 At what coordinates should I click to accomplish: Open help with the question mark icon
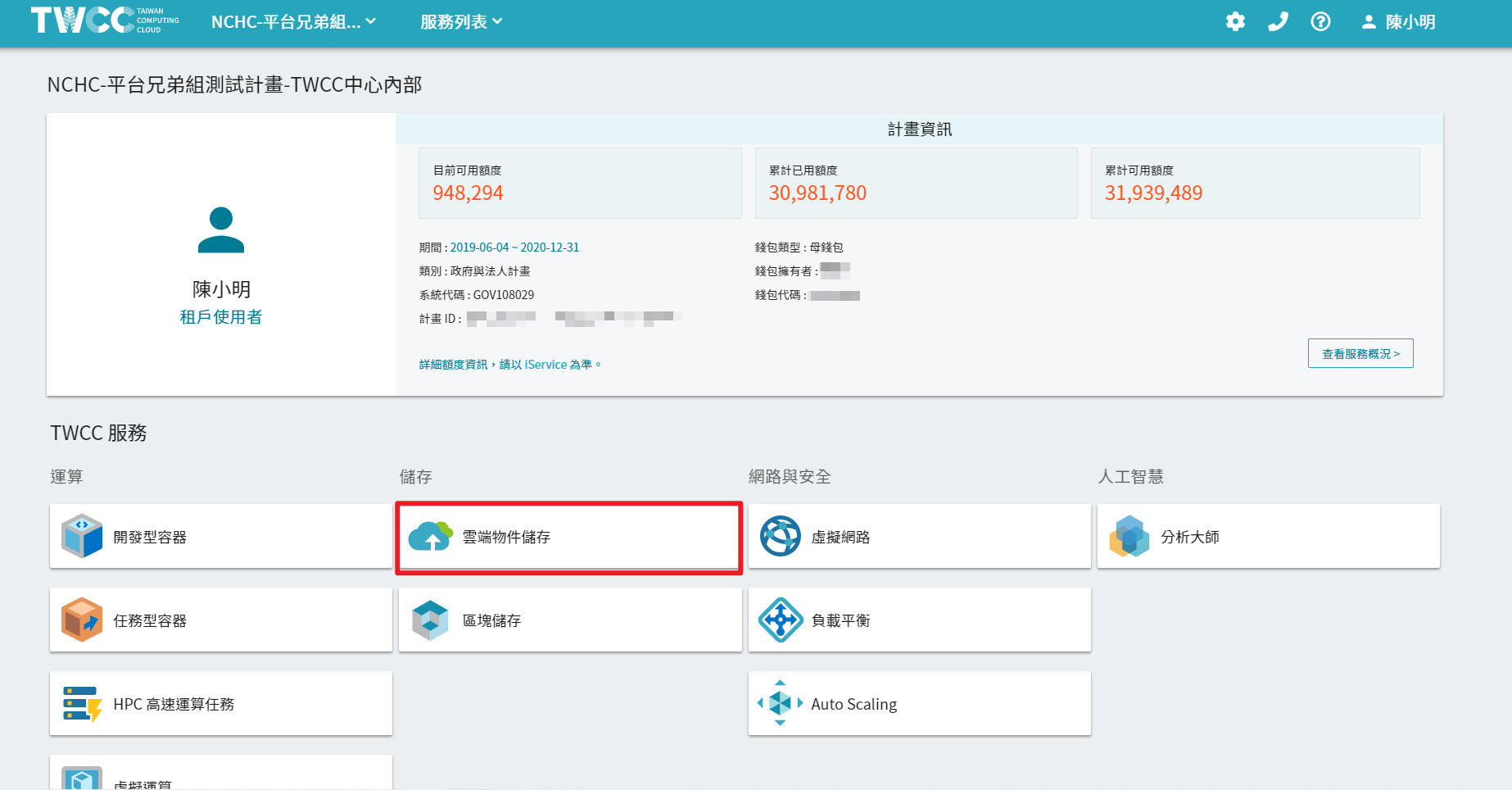tap(1320, 22)
